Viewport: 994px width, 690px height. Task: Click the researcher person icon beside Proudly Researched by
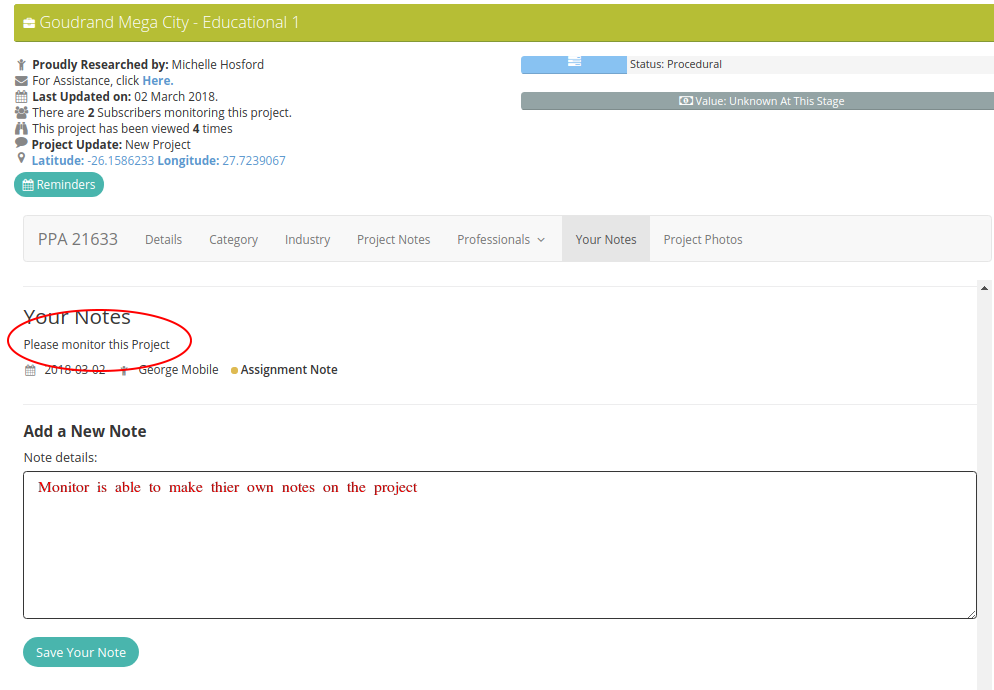pos(22,65)
